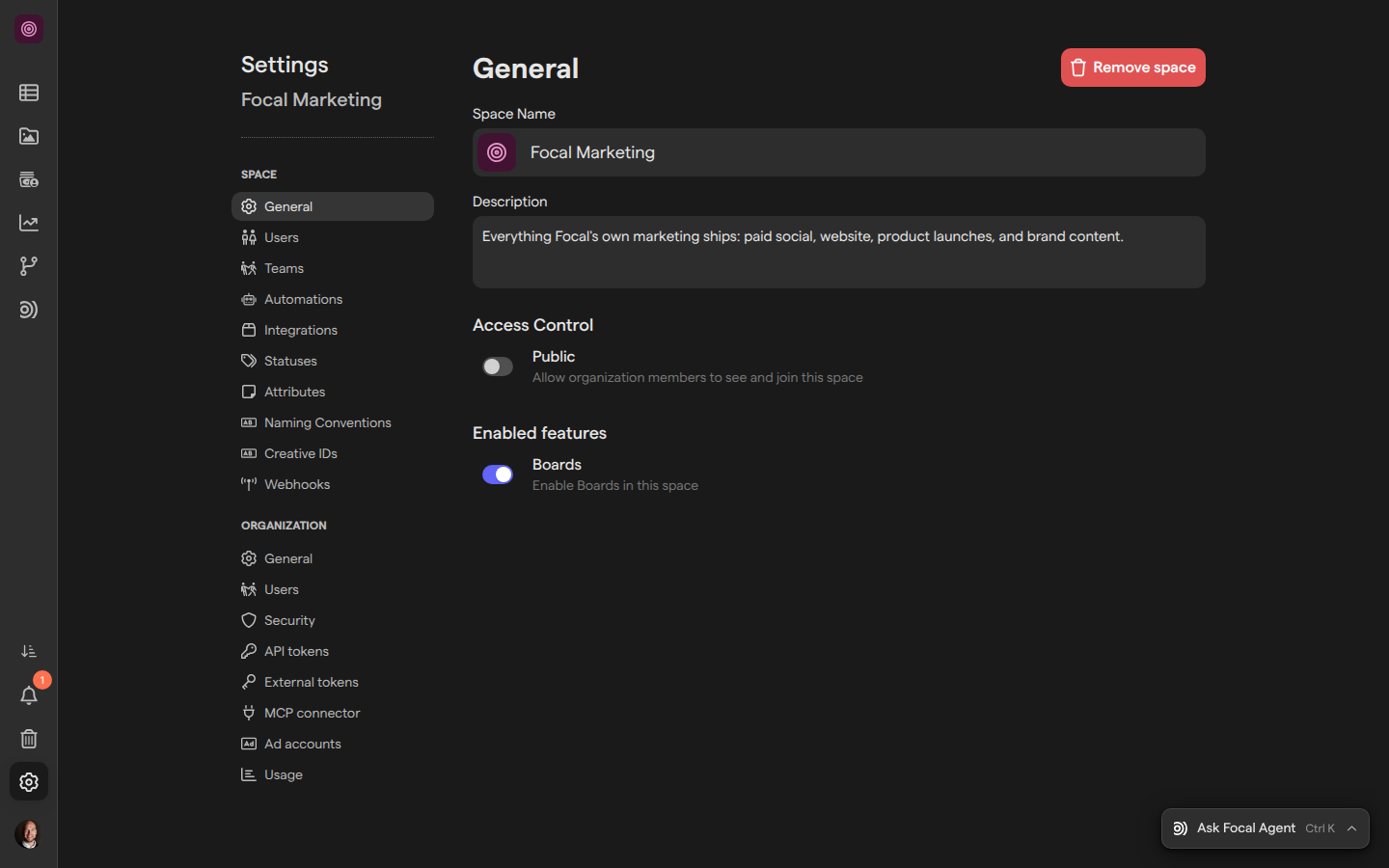Open Space Users settings
Viewport: 1389px width, 868px height.
(333, 237)
